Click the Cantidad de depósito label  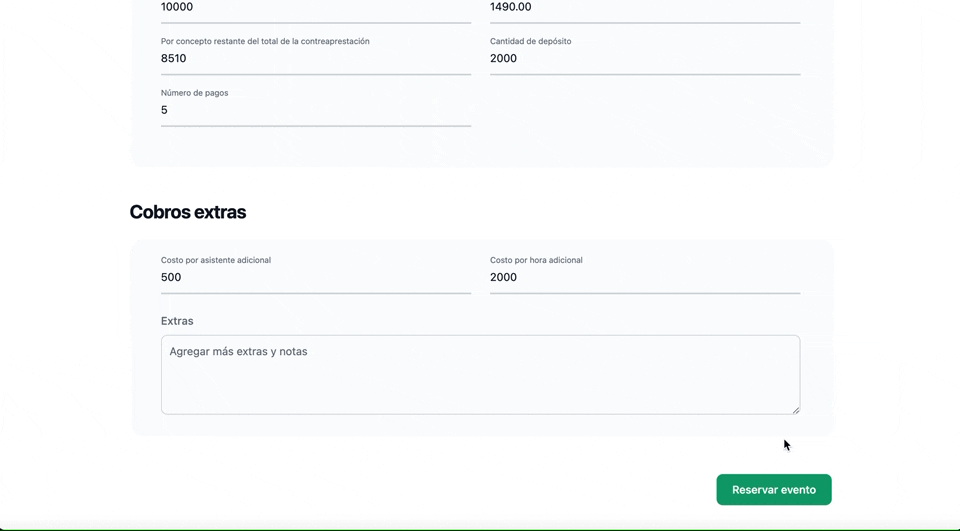[530, 41]
